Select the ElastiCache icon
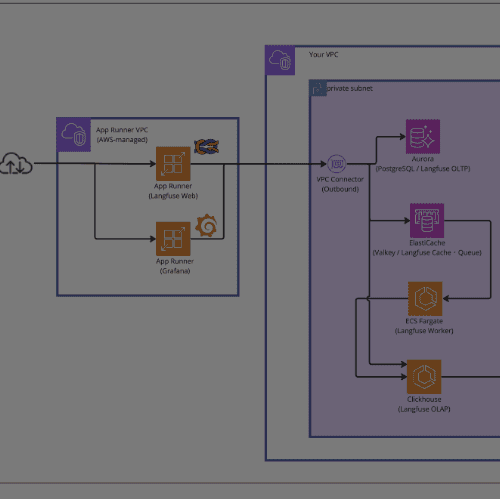 pyautogui.click(x=427, y=220)
